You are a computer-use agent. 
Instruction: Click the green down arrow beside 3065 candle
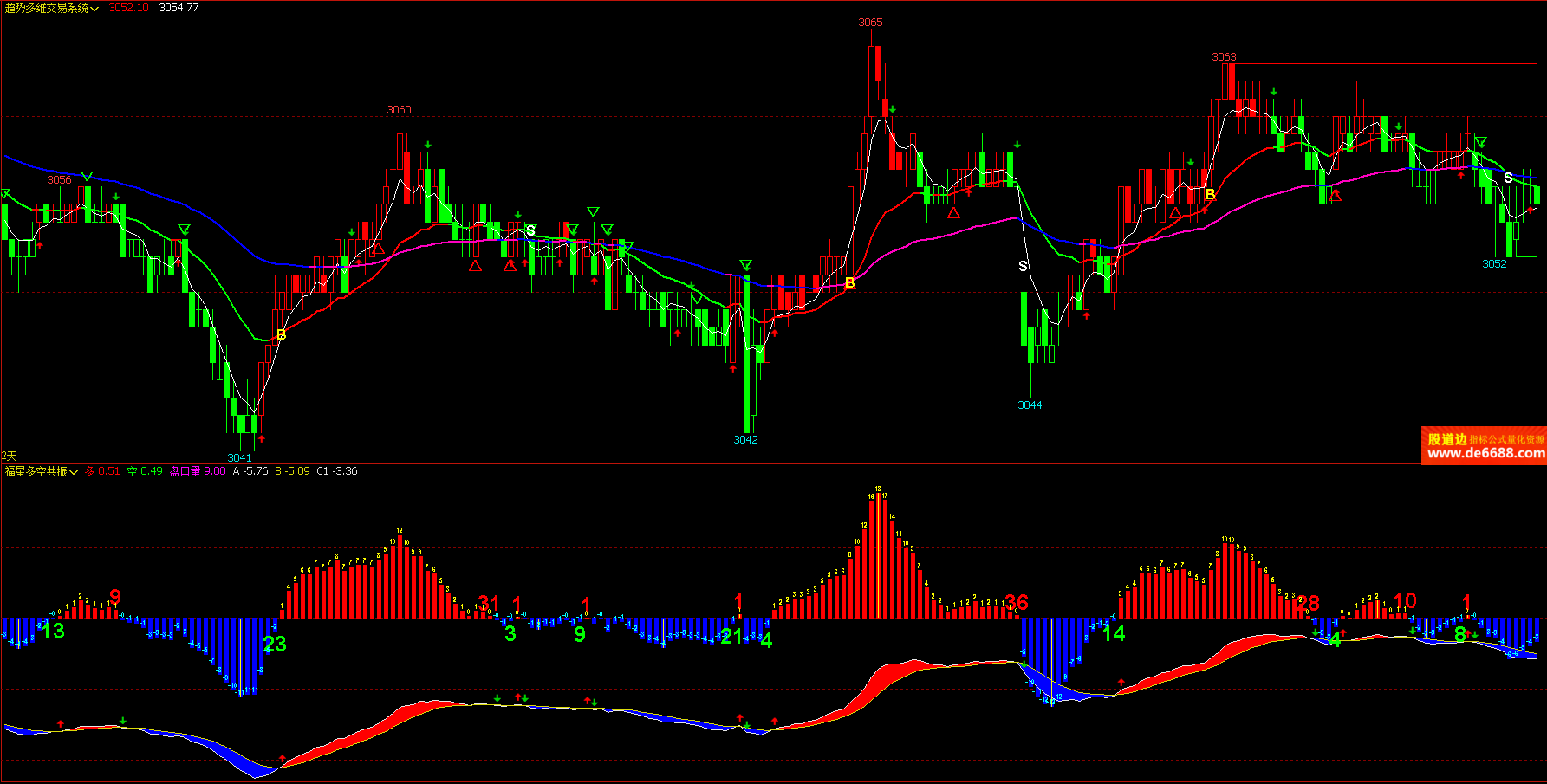point(893,110)
